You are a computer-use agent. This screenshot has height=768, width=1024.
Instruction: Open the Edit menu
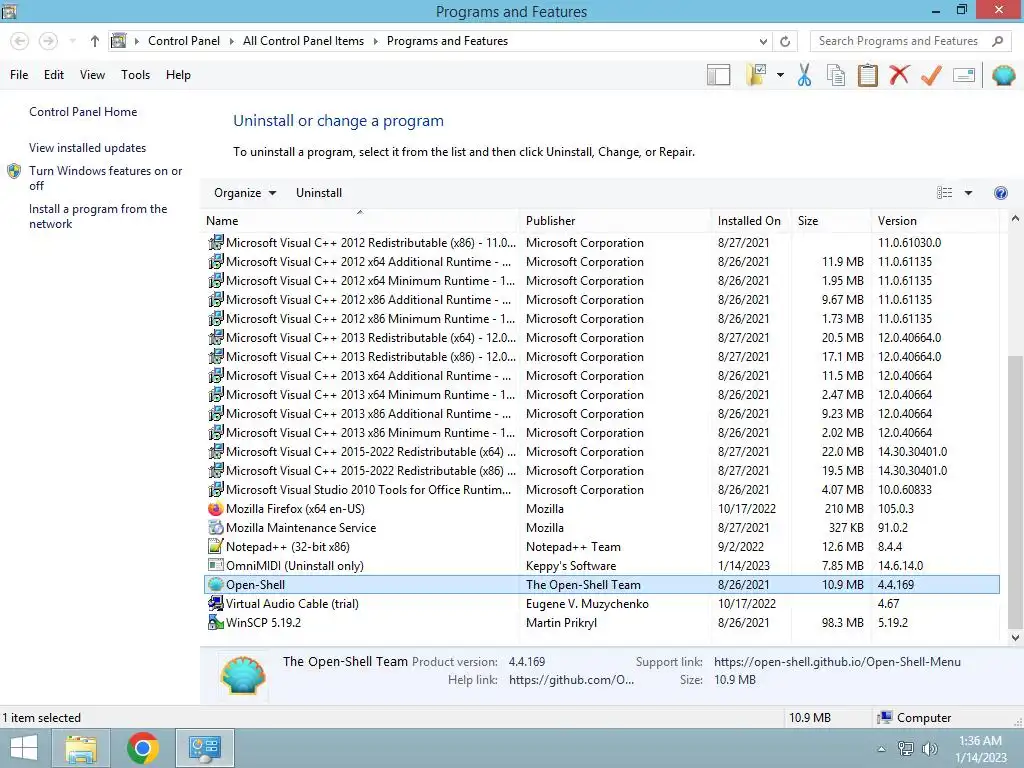[54, 75]
